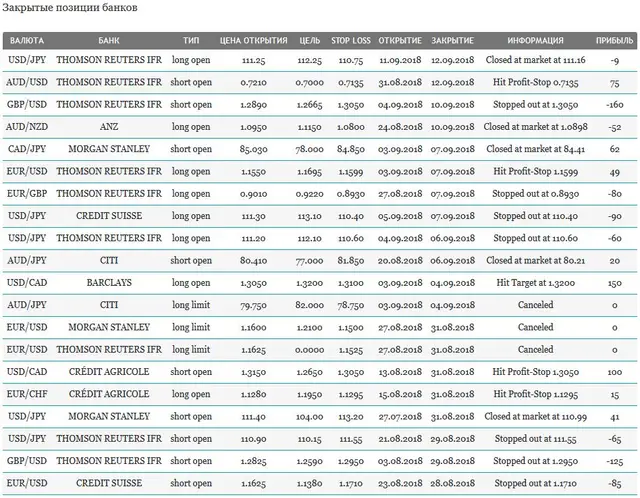Image resolution: width=640 pixels, height=498 pixels.
Task: Select 'Stopped out at 1.2950' cell
Action: 536,461
